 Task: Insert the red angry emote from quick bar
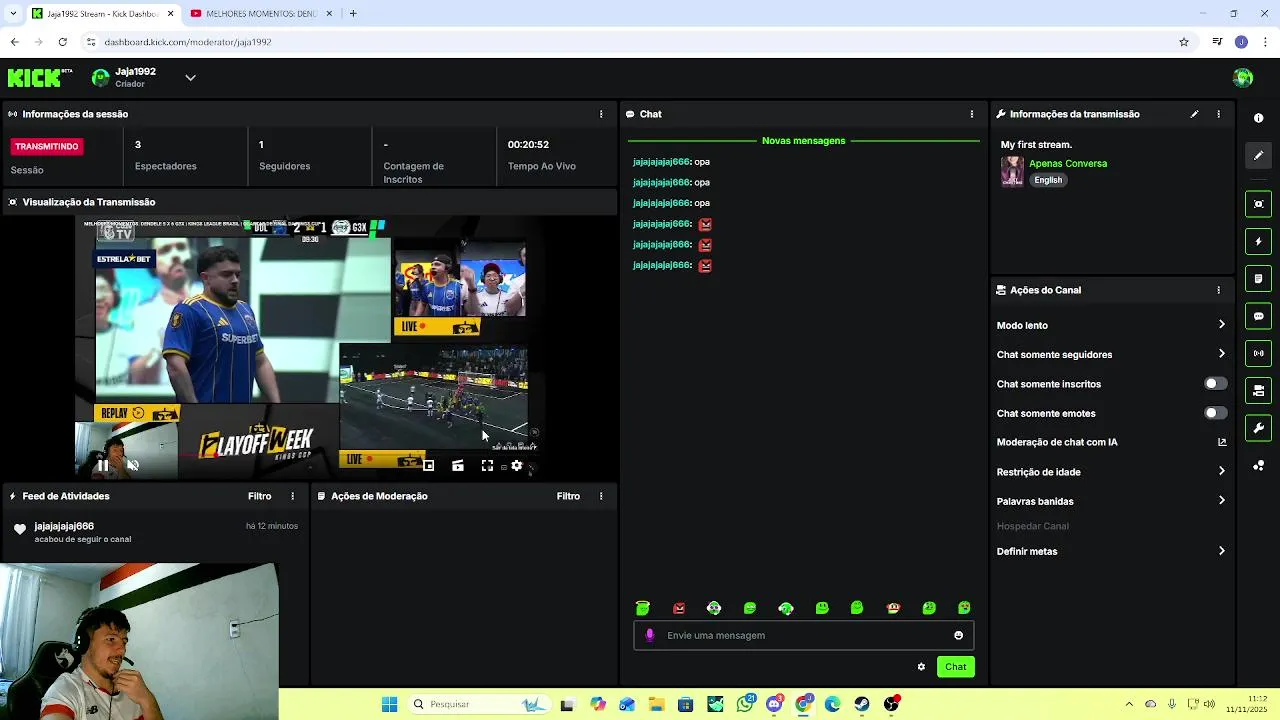[x=679, y=608]
